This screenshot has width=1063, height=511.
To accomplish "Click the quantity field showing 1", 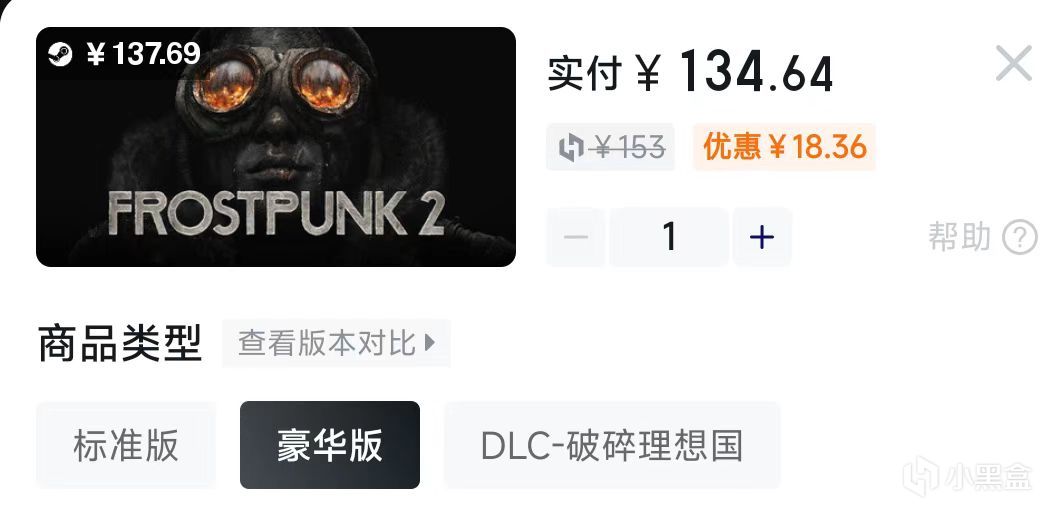I will pyautogui.click(x=669, y=237).
